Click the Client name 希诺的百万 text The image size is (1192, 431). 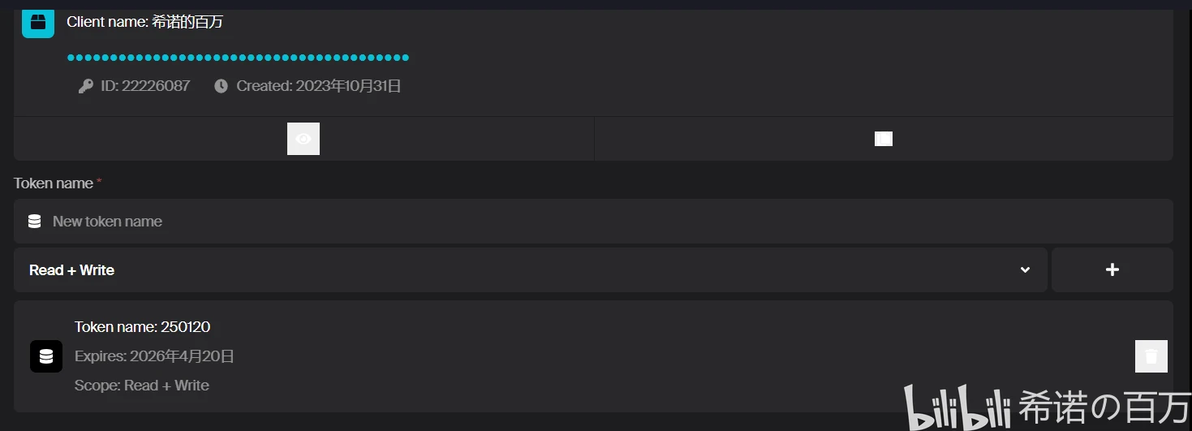click(145, 21)
